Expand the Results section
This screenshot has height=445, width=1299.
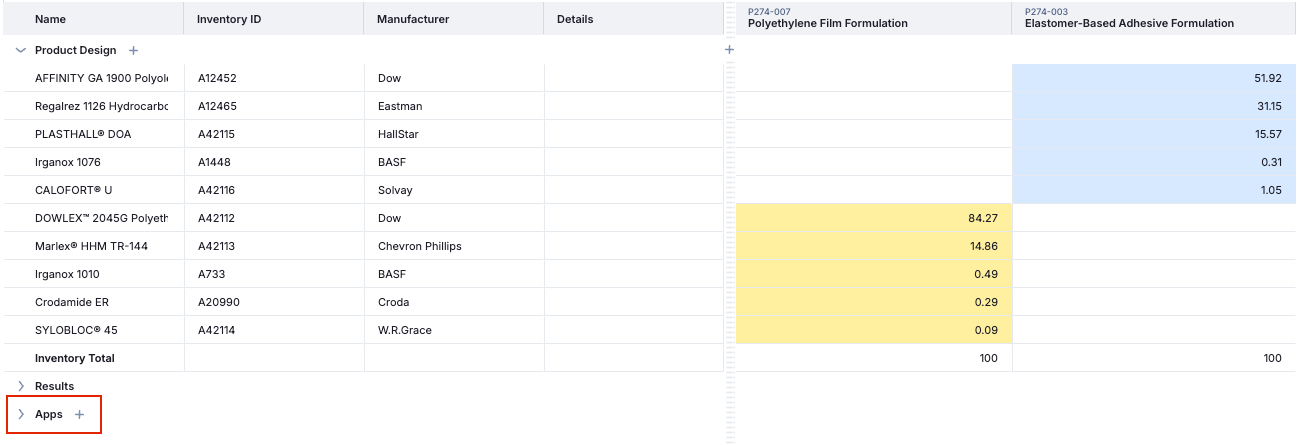[x=21, y=386]
